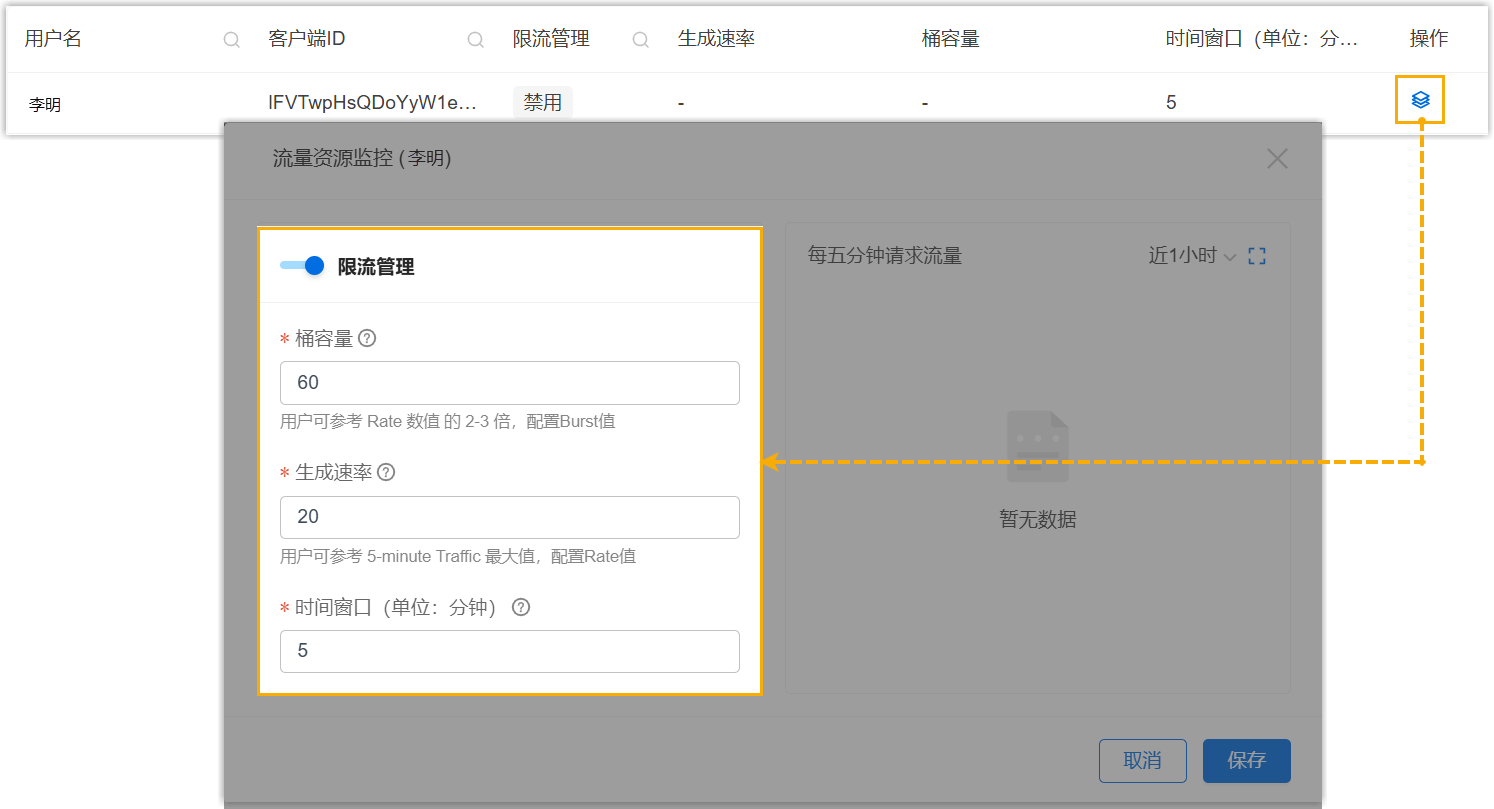1494x809 pixels.
Task: Click the 客户端ID value in 李明 row
Action: tap(372, 102)
